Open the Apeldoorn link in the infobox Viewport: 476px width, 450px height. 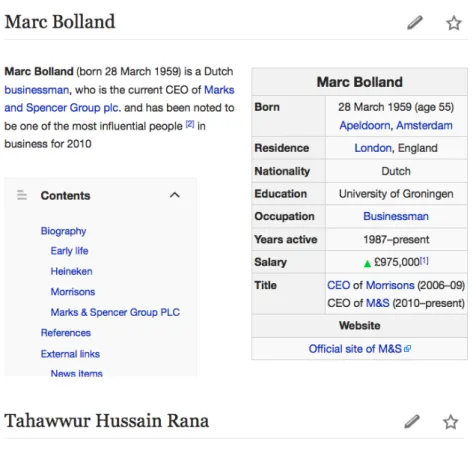365,126
